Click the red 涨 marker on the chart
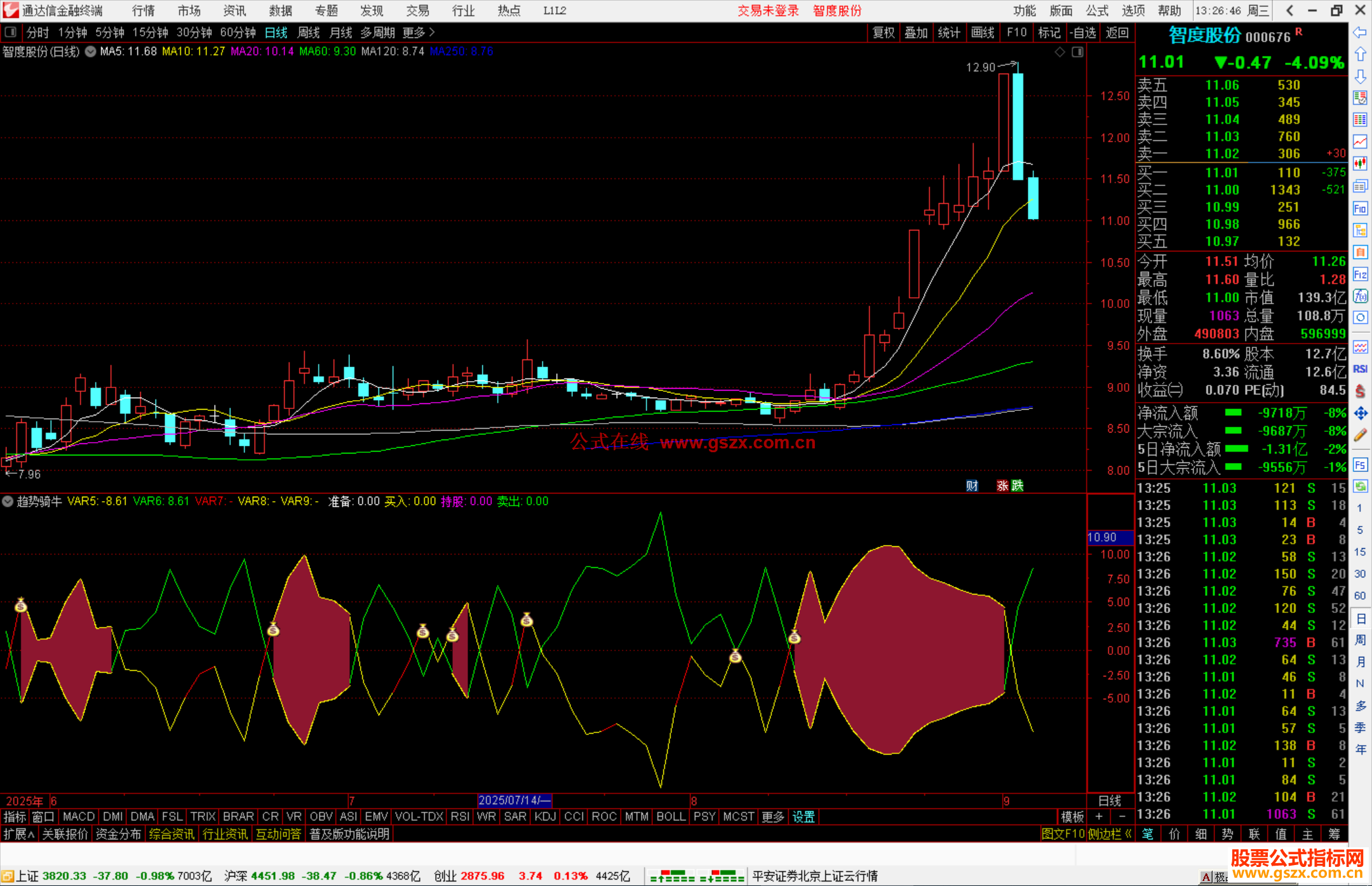 pos(1002,485)
